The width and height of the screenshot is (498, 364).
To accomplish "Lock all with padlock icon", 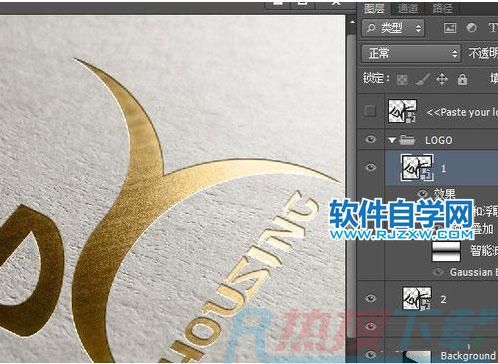I will 462,79.
